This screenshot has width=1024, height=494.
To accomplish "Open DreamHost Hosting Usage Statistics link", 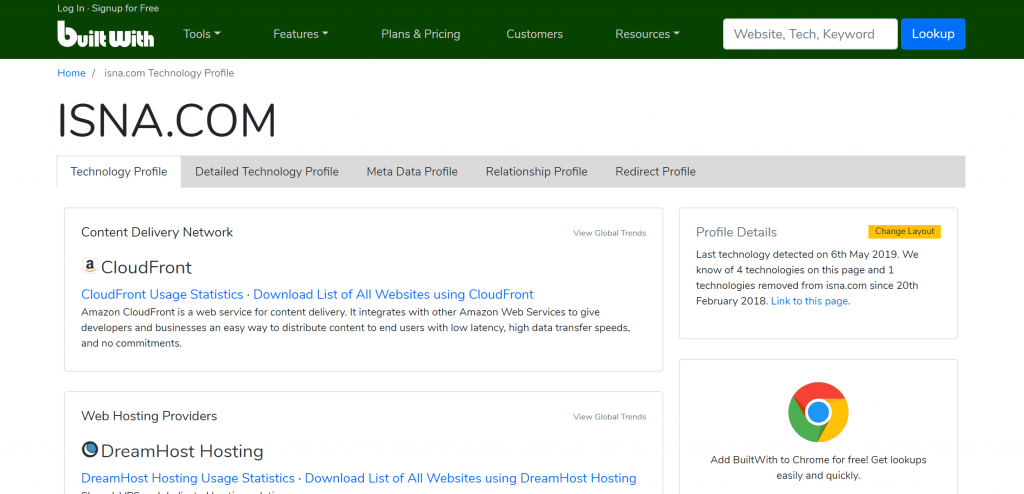I will (187, 478).
